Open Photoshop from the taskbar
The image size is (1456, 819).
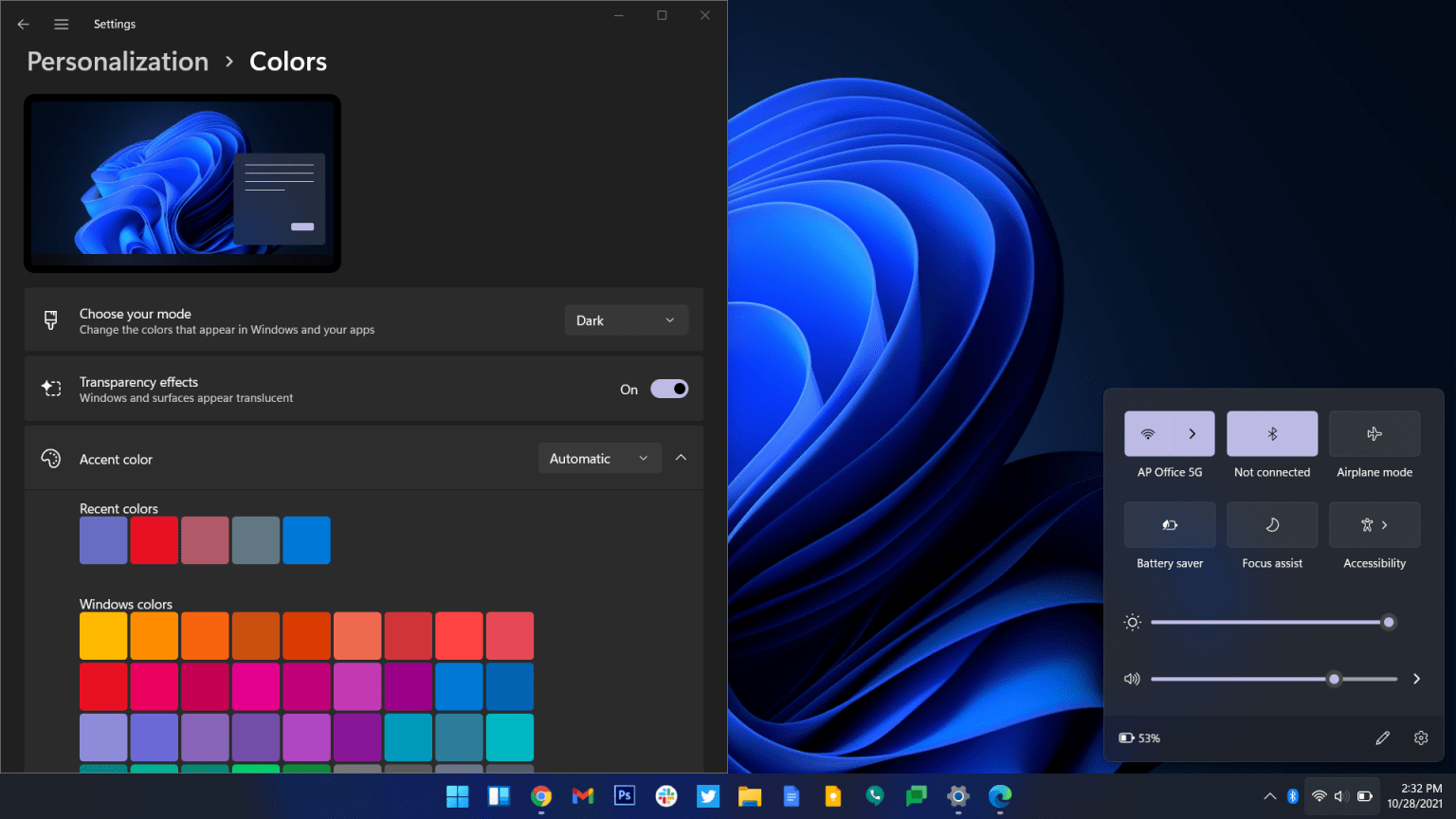[625, 796]
